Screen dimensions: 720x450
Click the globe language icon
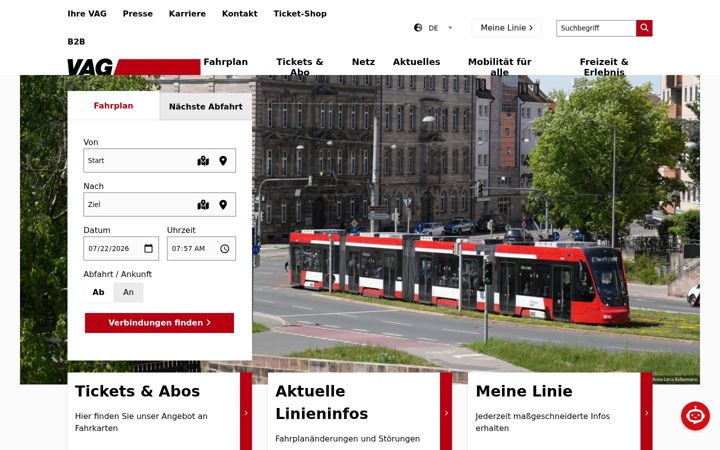coord(418,28)
